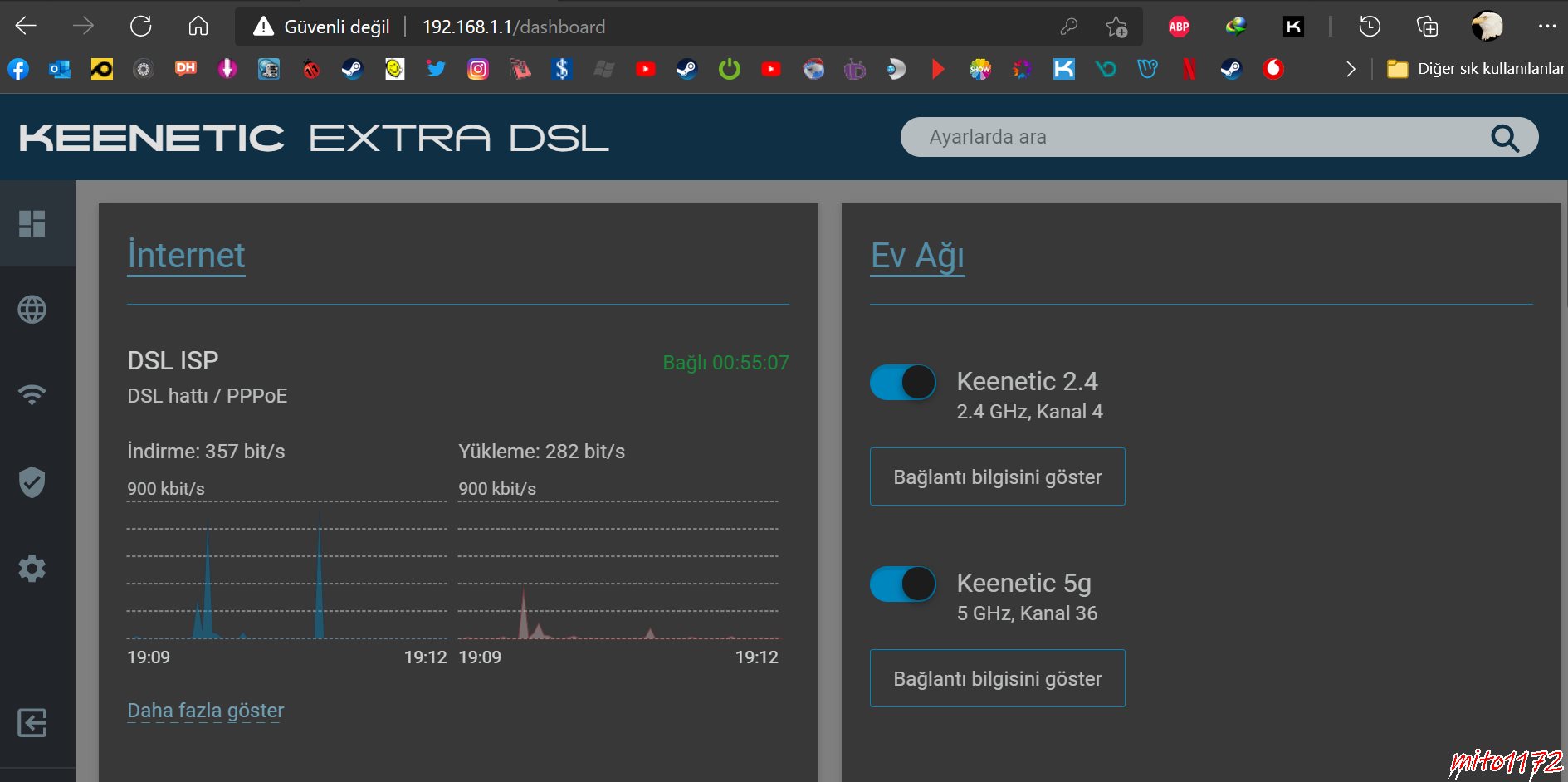1568x782 pixels.
Task: Open the Wi-Fi networks icon in sidebar
Action: coord(32,394)
